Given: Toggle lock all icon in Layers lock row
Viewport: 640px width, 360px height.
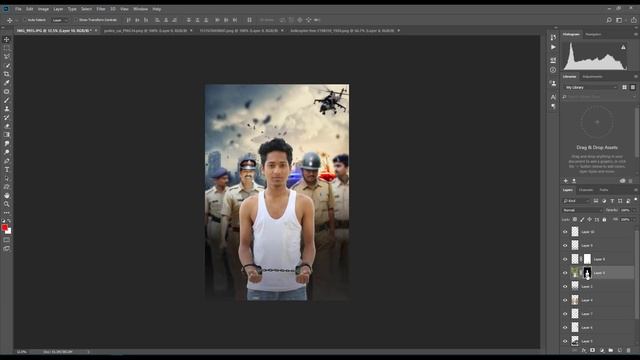Looking at the screenshot, I should 604,220.
